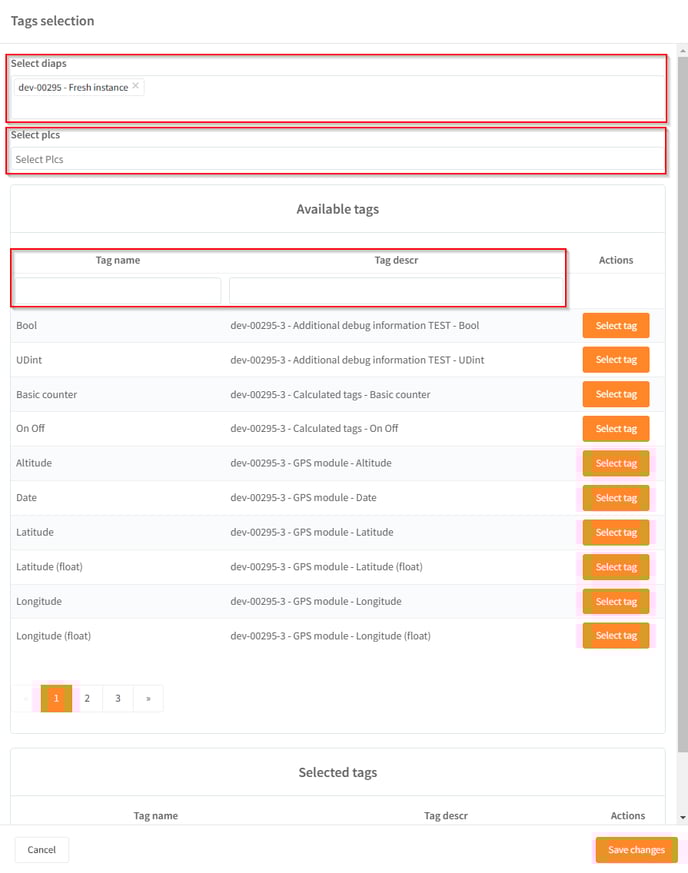688x873 pixels.
Task: Click the Available tags Tag name header
Action: tap(118, 260)
